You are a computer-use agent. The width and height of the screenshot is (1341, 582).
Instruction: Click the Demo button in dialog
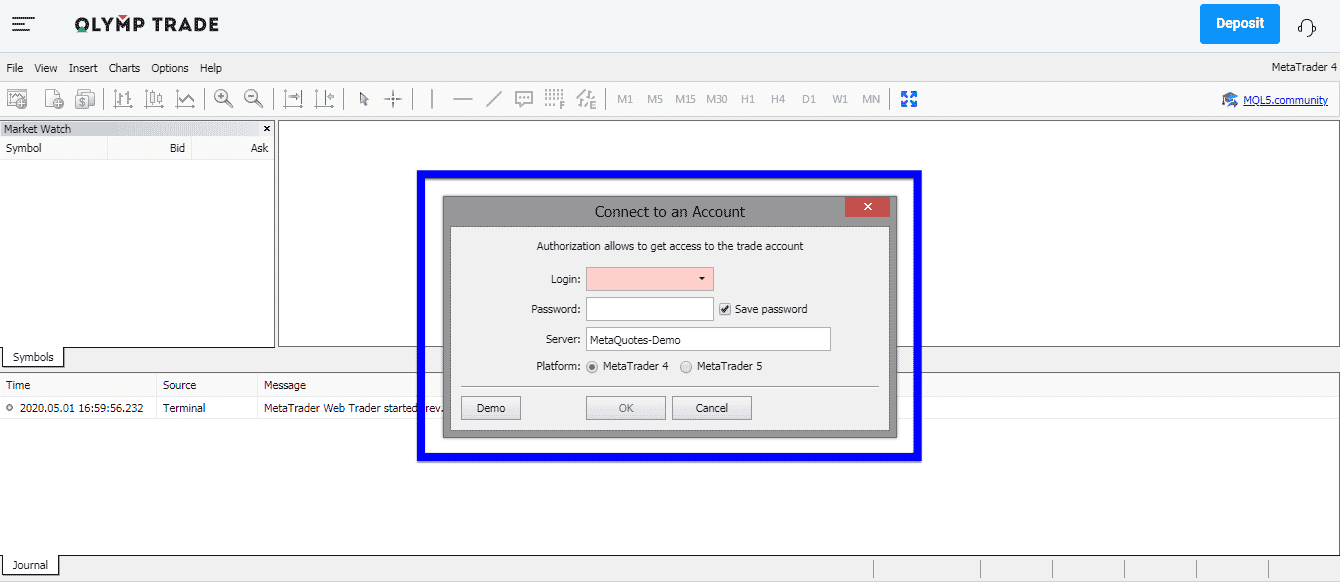(x=491, y=408)
